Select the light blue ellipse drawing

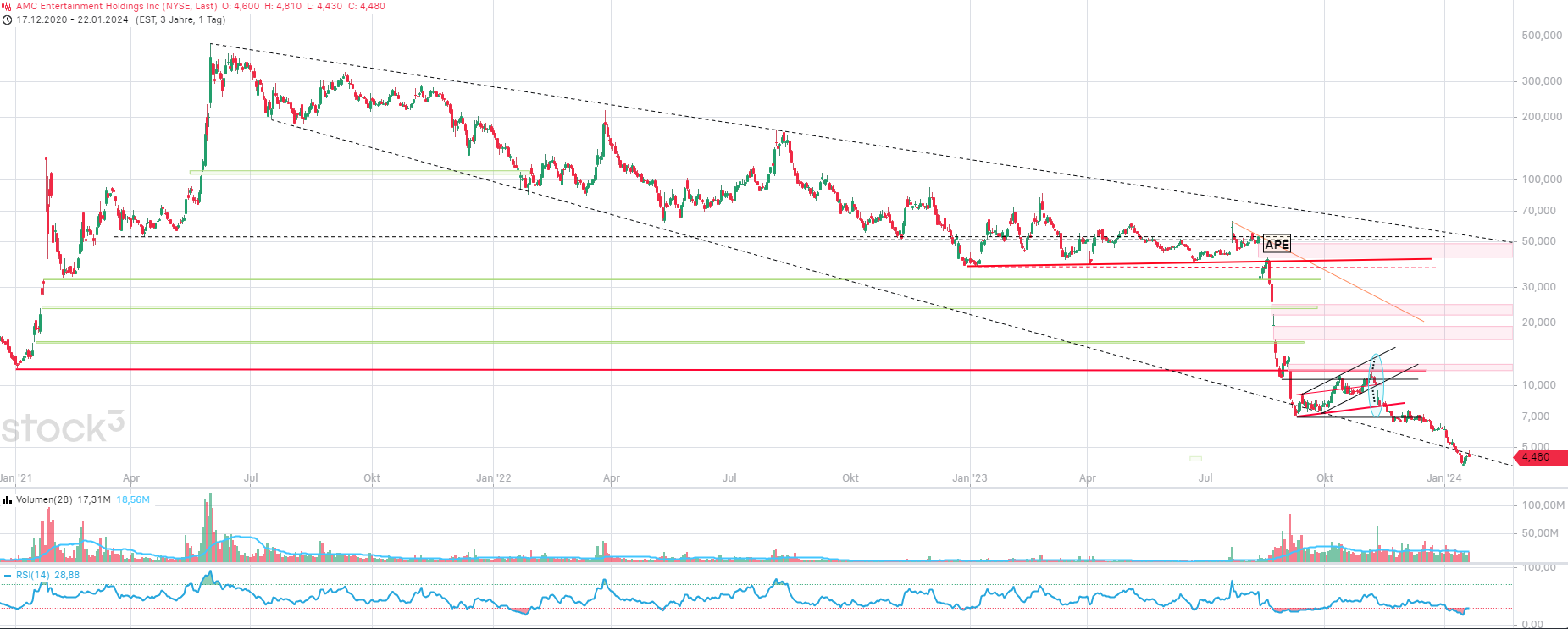(x=1377, y=385)
